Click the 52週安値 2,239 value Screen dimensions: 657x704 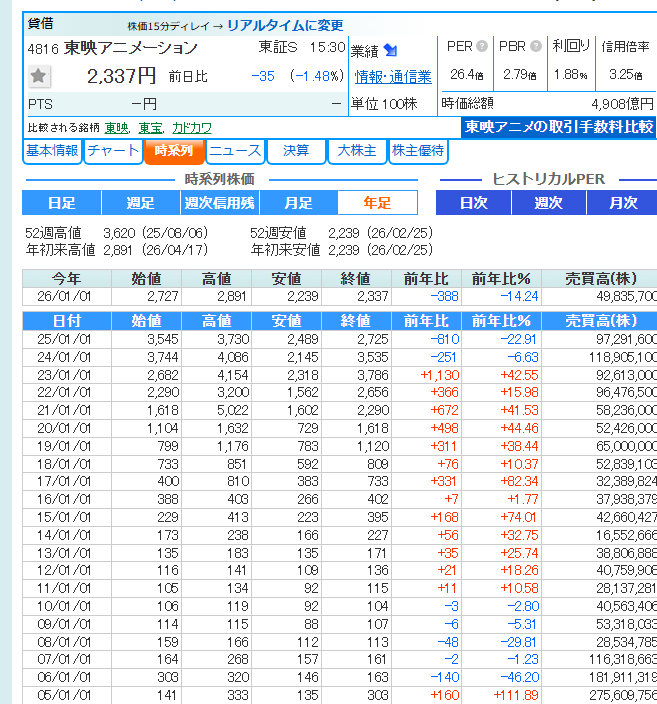(344, 233)
